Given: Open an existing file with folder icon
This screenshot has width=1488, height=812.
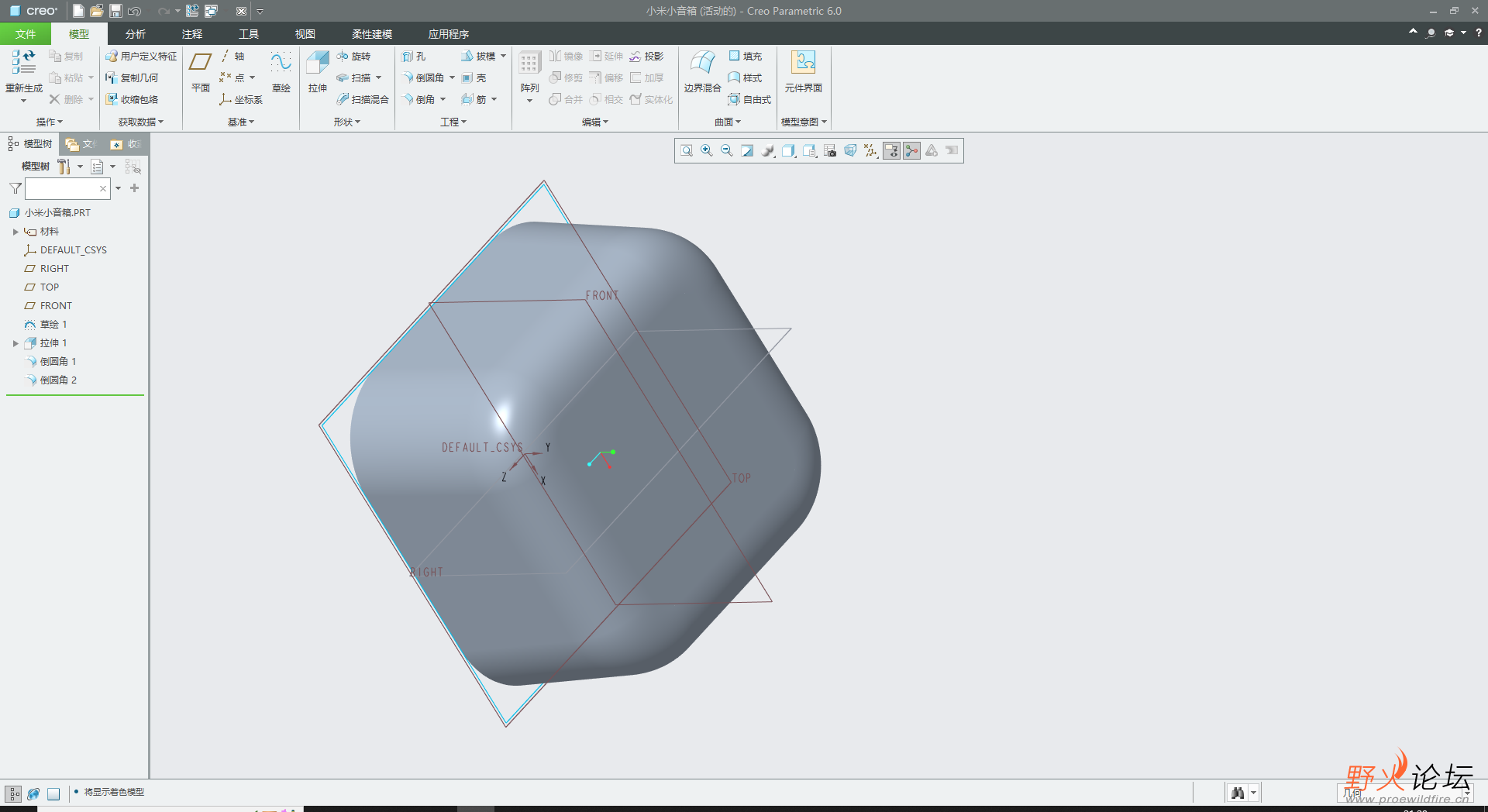Looking at the screenshot, I should (97, 11).
